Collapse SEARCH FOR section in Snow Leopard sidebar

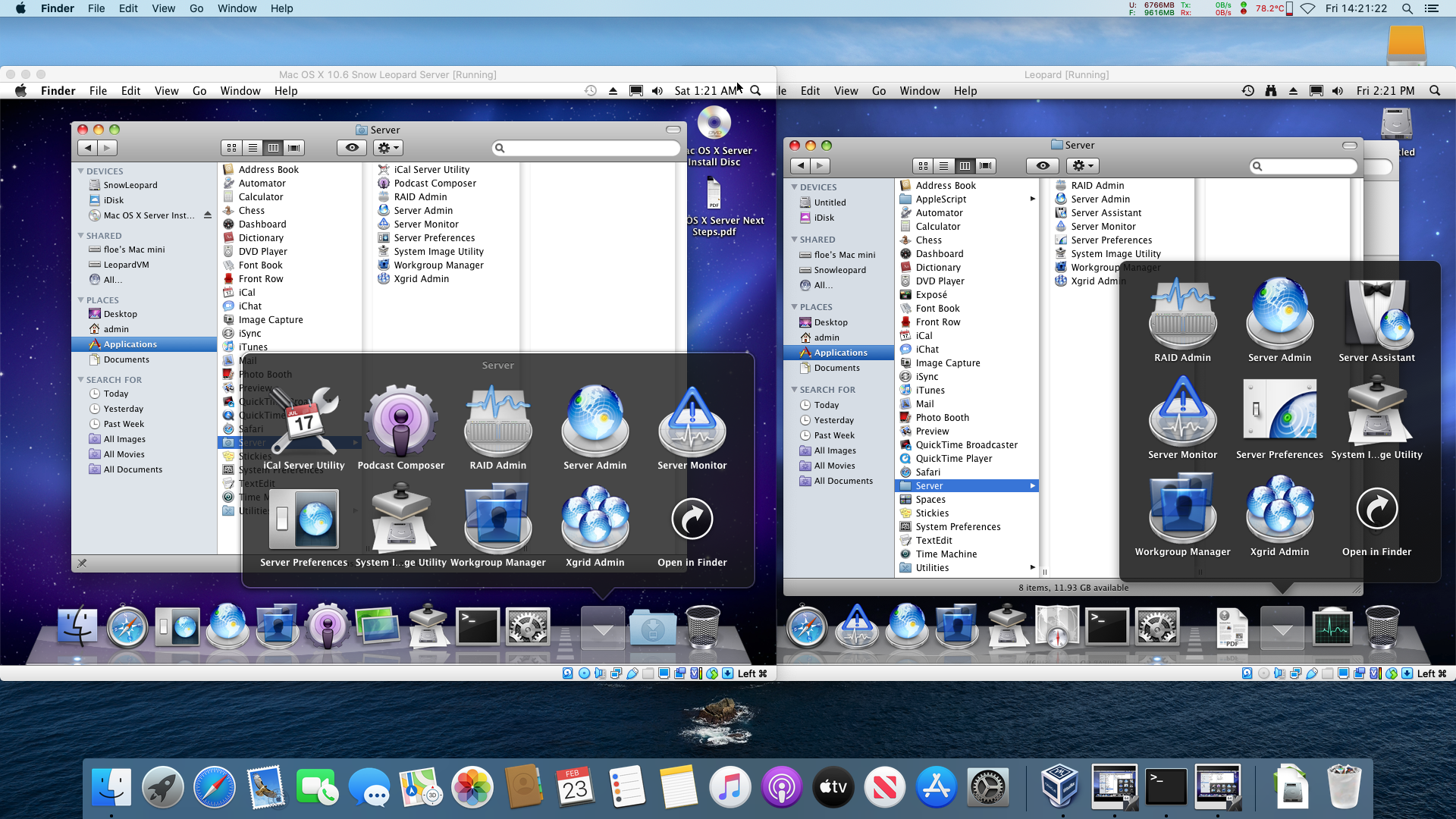click(x=81, y=380)
